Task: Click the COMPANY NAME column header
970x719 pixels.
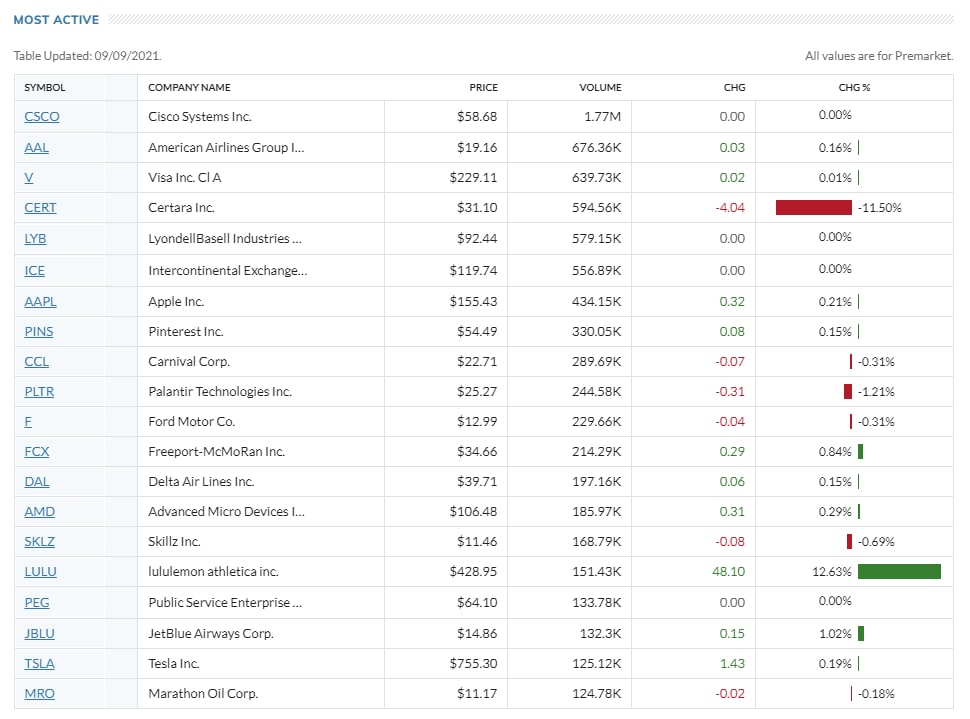Action: [x=189, y=87]
